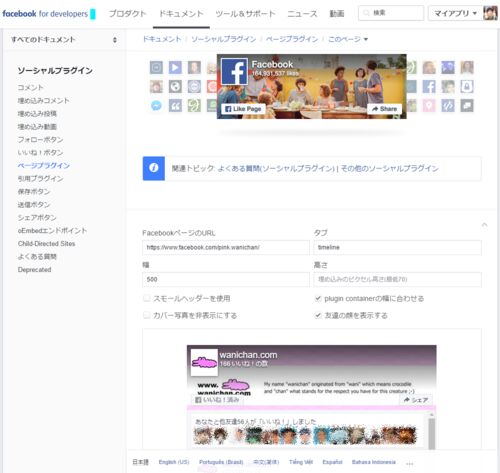
Task: Open よくある質問(ソーシャルプラグイン) related topic link
Action: tap(276, 168)
